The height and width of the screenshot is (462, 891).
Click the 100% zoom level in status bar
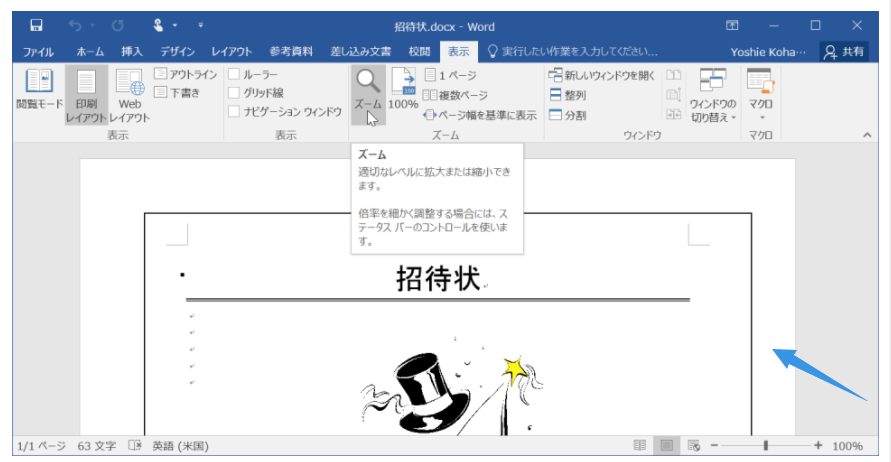tap(847, 446)
